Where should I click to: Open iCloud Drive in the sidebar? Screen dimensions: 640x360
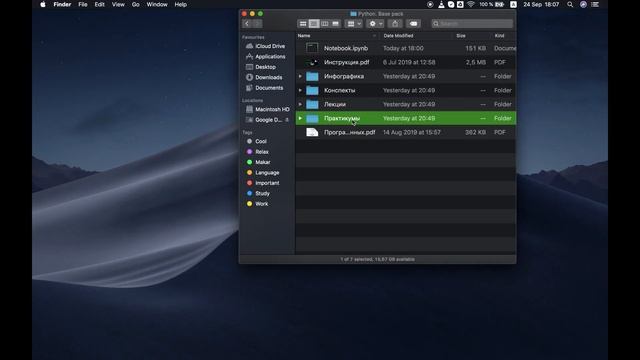pyautogui.click(x=266, y=46)
